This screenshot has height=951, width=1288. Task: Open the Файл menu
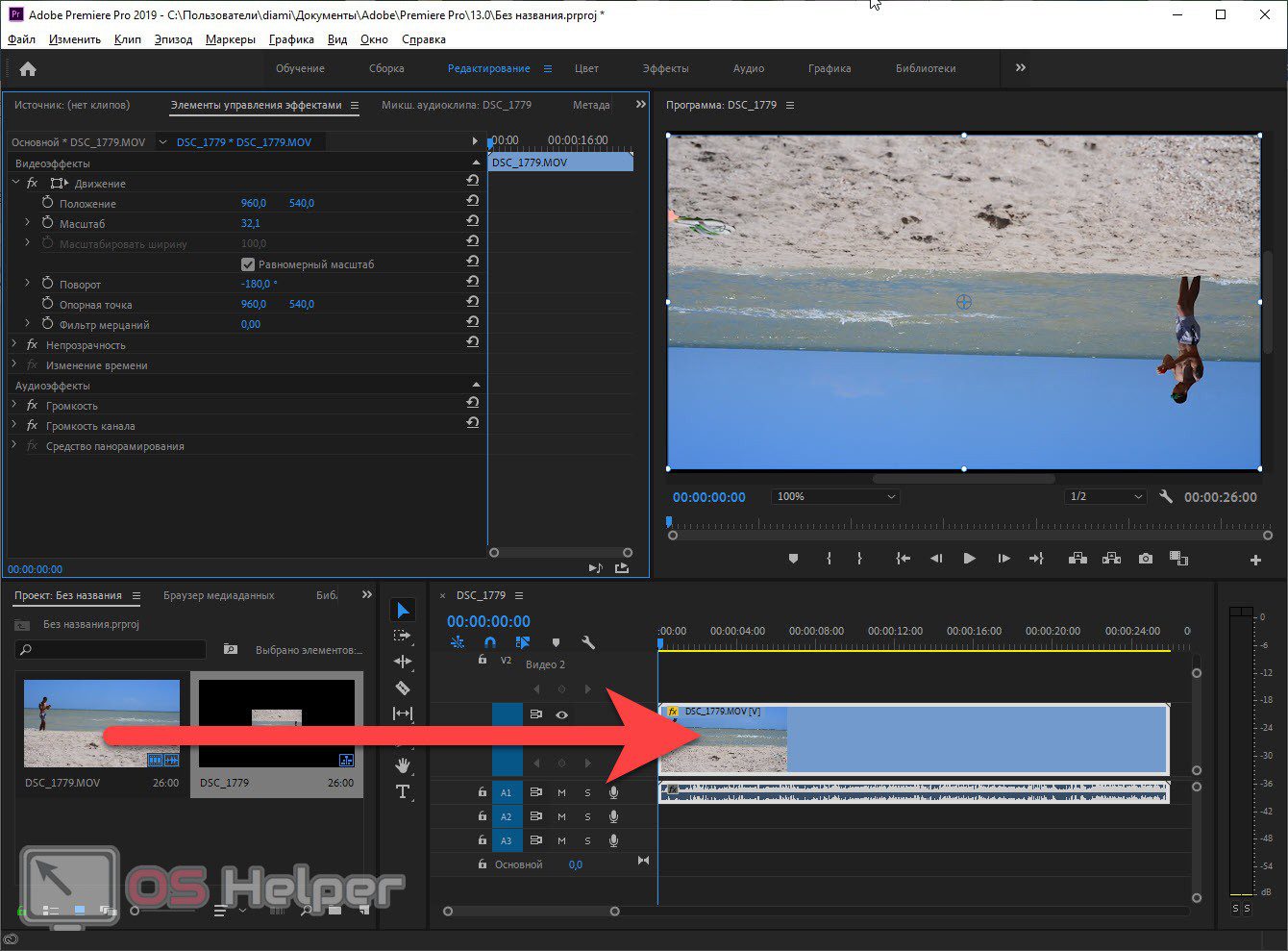click(x=21, y=39)
